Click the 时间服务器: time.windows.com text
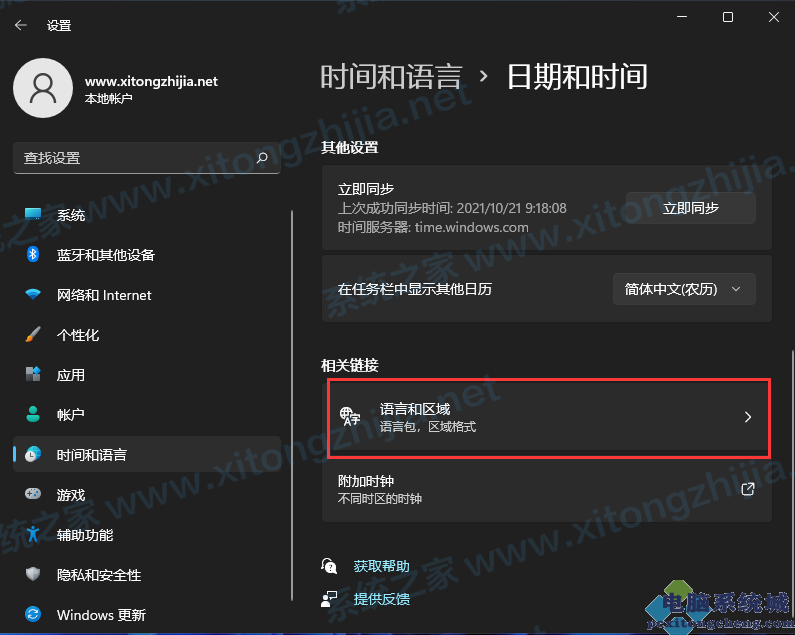795x635 pixels. (433, 227)
